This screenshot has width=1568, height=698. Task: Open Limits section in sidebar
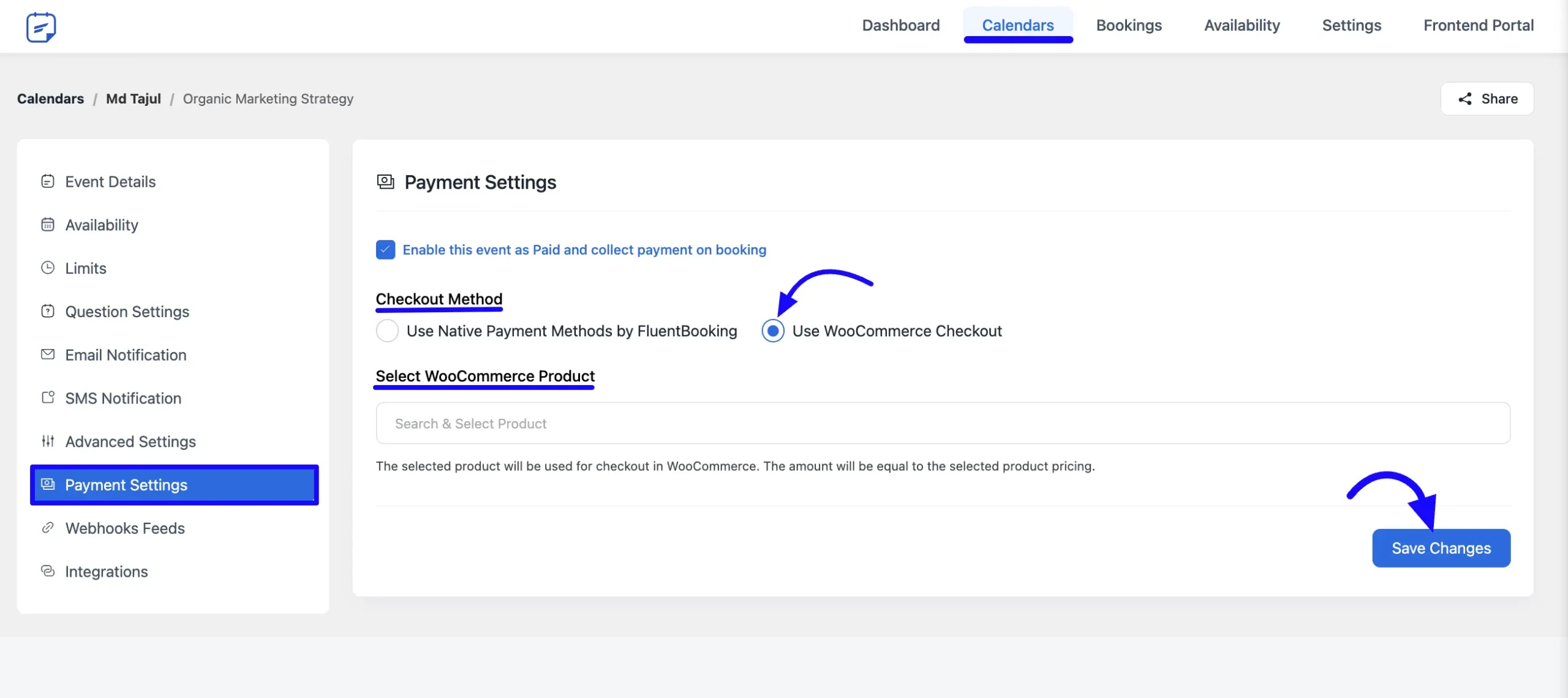pyautogui.click(x=174, y=268)
